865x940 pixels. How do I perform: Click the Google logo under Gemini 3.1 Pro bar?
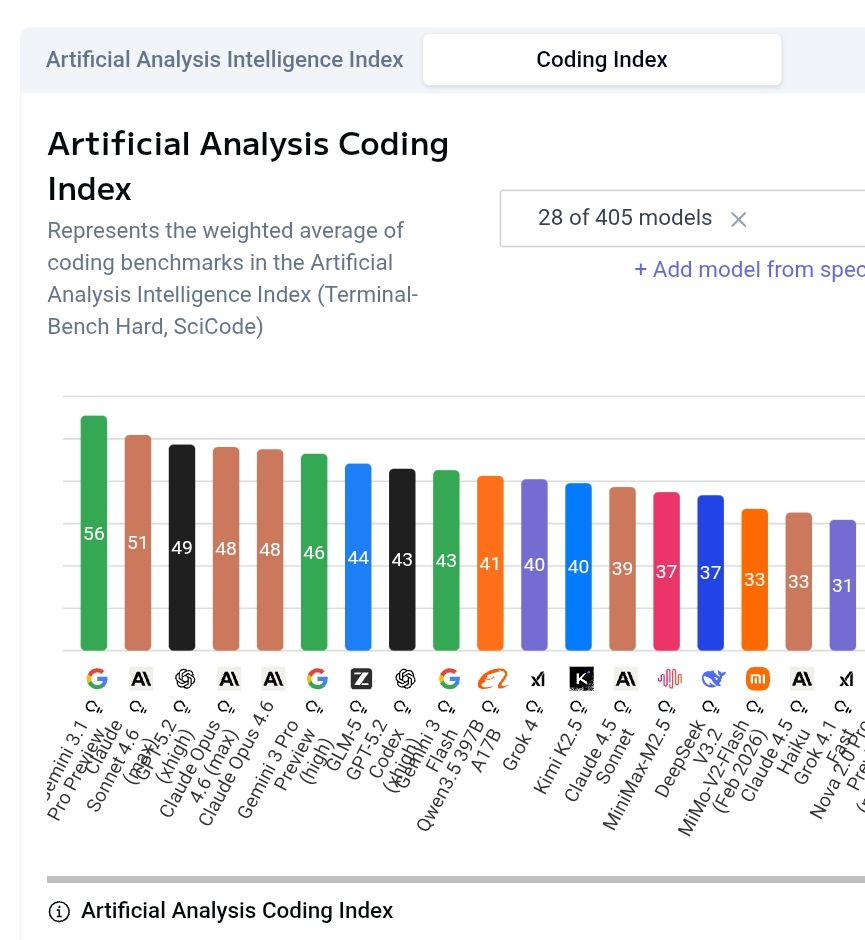point(96,679)
